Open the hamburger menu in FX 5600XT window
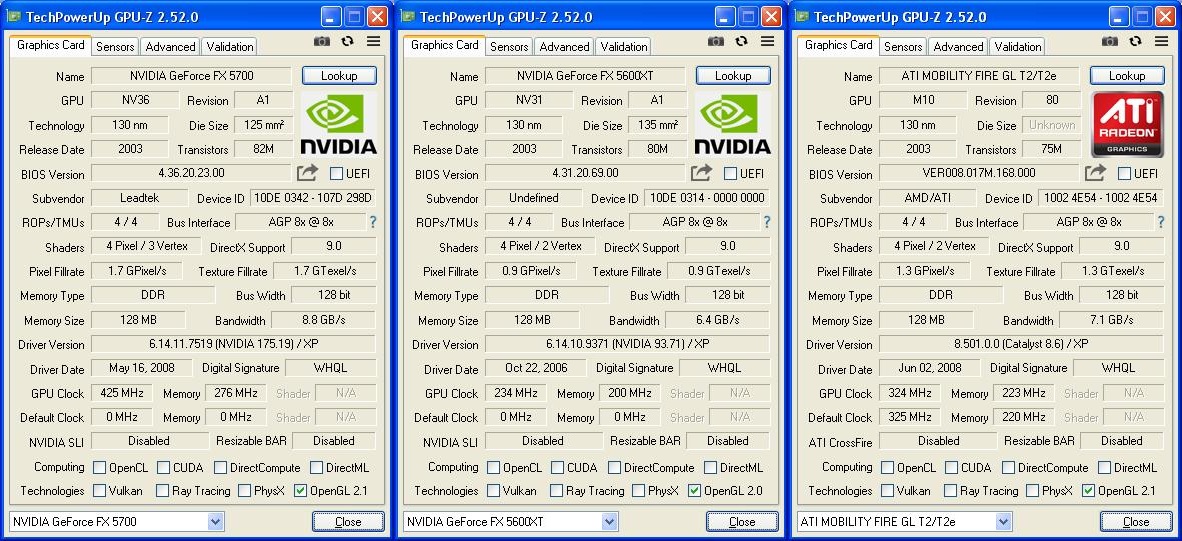 [x=767, y=41]
